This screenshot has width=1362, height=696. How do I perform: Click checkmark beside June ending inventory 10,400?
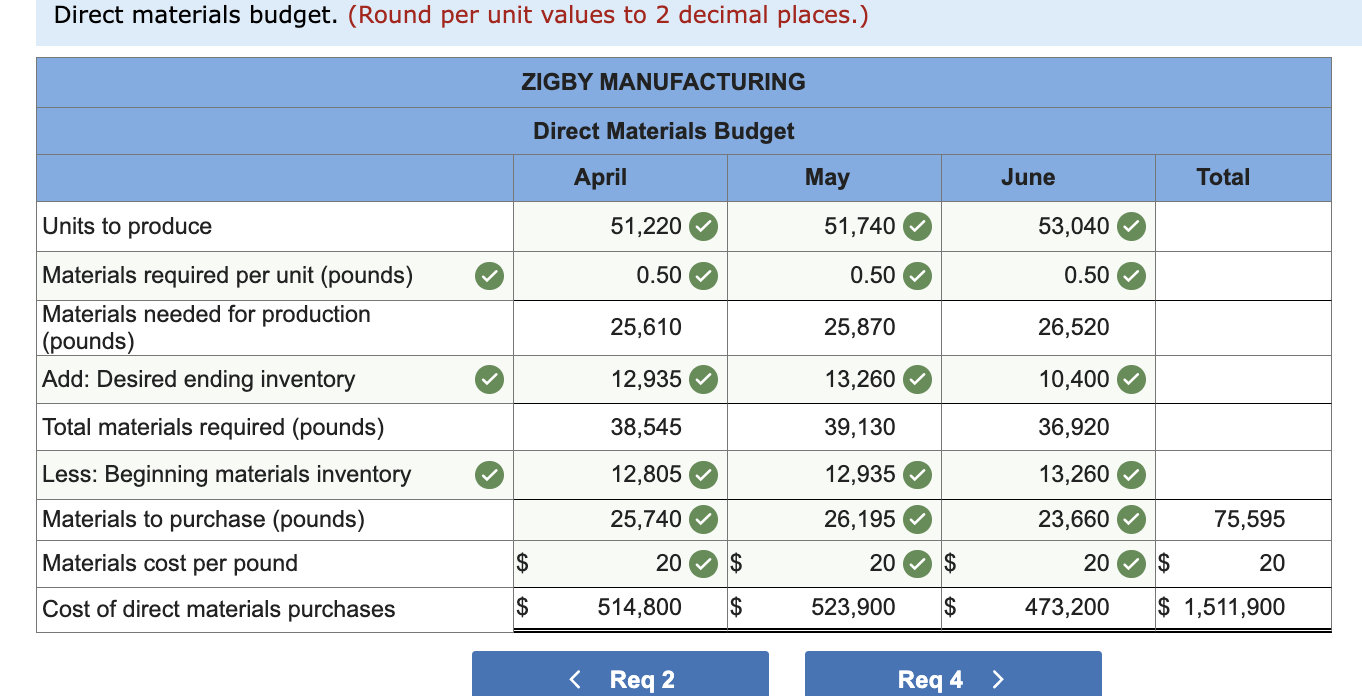point(1131,379)
